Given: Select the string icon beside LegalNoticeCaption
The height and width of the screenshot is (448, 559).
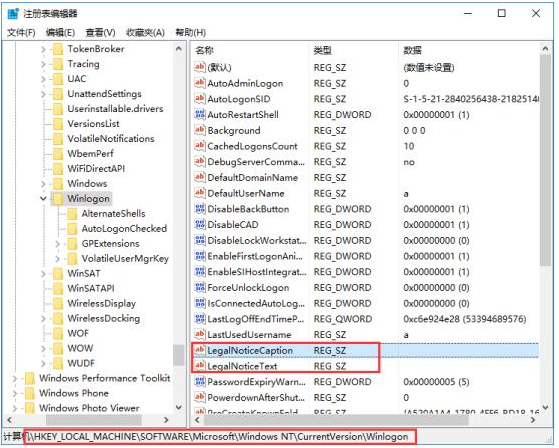Looking at the screenshot, I should (200, 350).
